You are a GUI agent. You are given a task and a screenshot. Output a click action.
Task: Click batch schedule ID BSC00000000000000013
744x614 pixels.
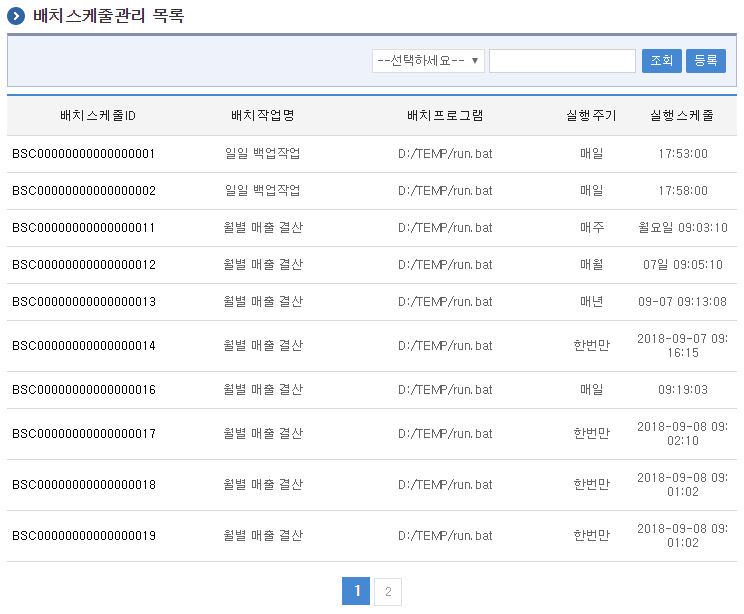click(84, 302)
